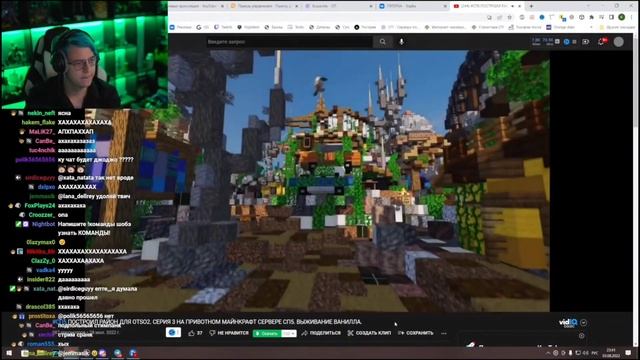Switch to the Панель управления browser tab
The image size is (640, 360).
pyautogui.click(x=264, y=6)
